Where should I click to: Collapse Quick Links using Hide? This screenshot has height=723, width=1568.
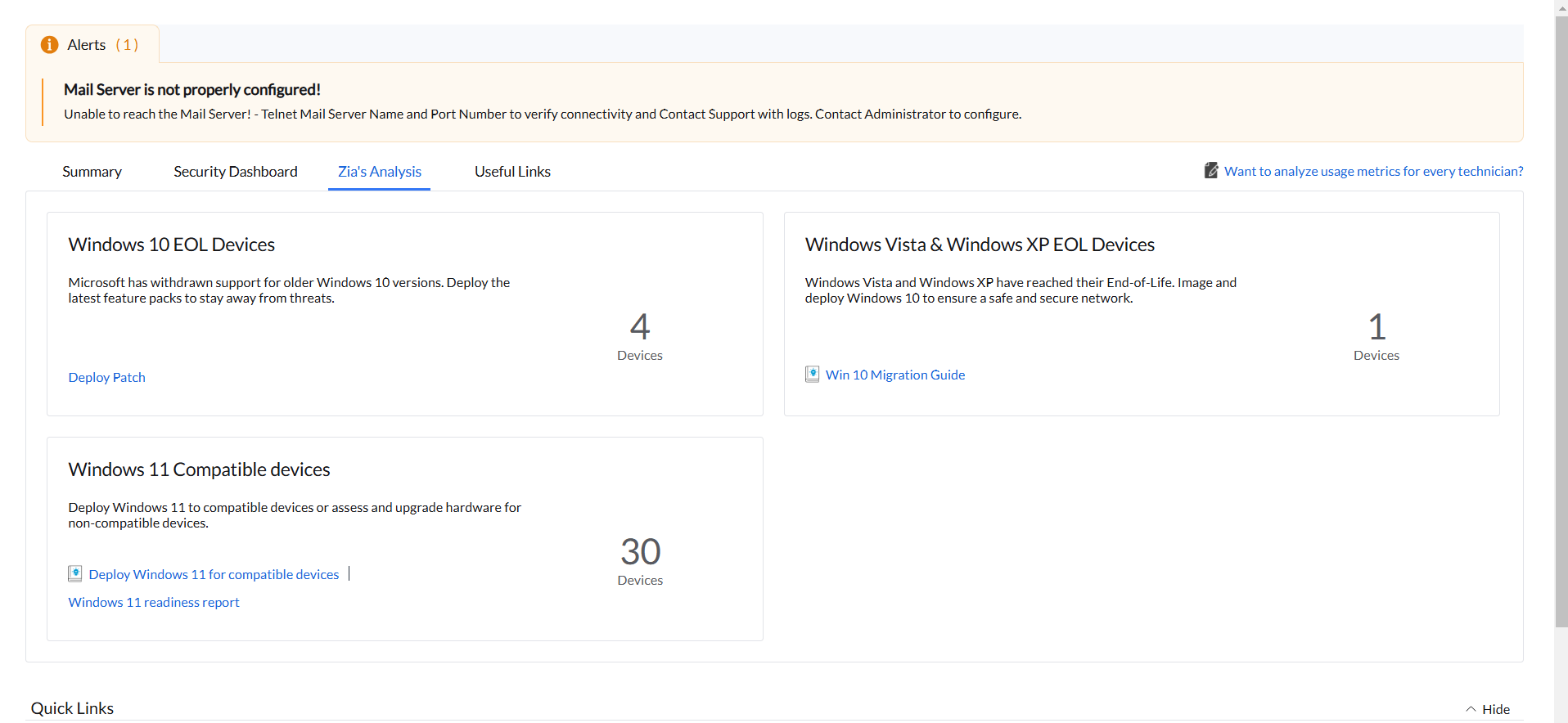[1495, 709]
